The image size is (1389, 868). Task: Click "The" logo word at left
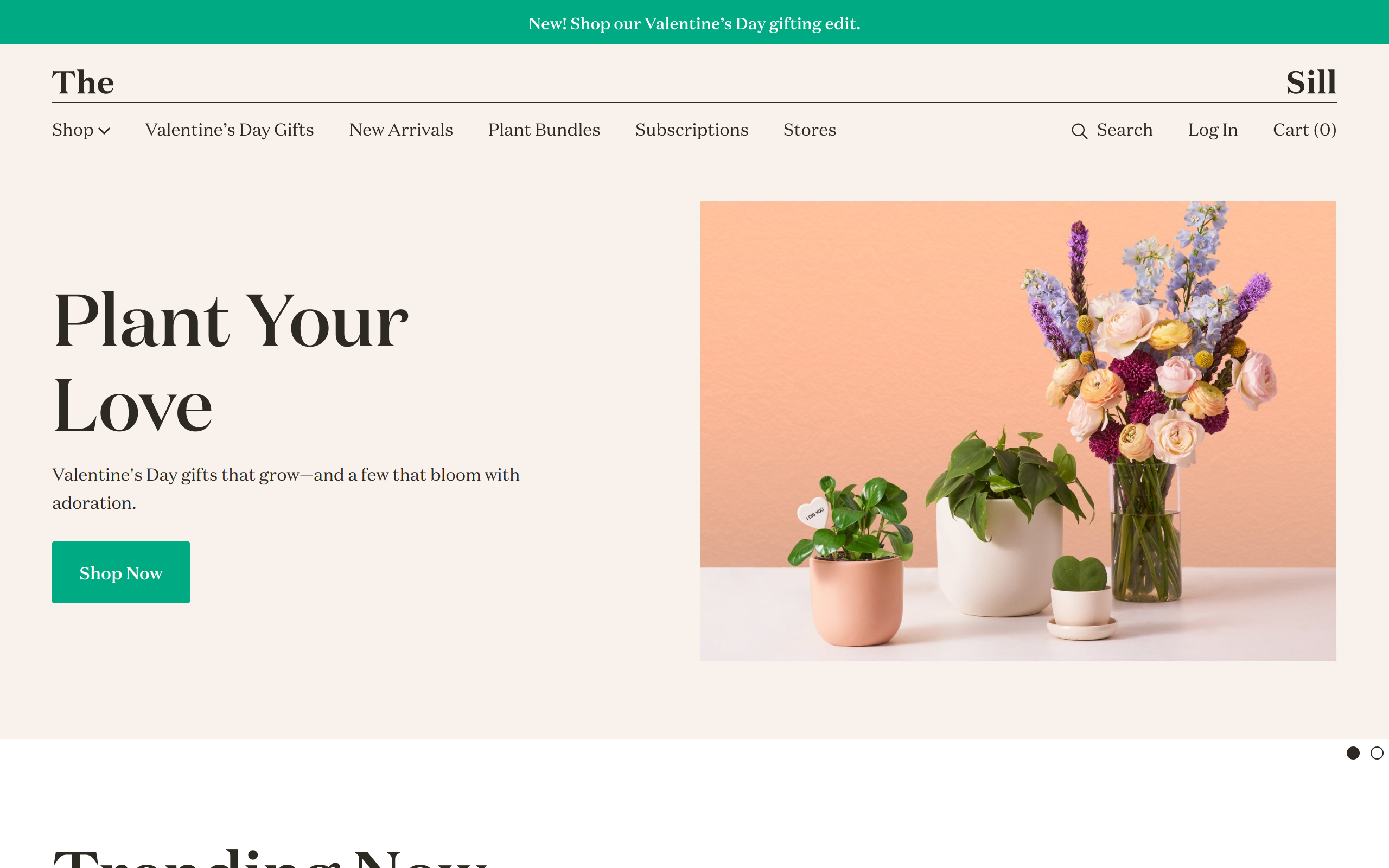(83, 82)
